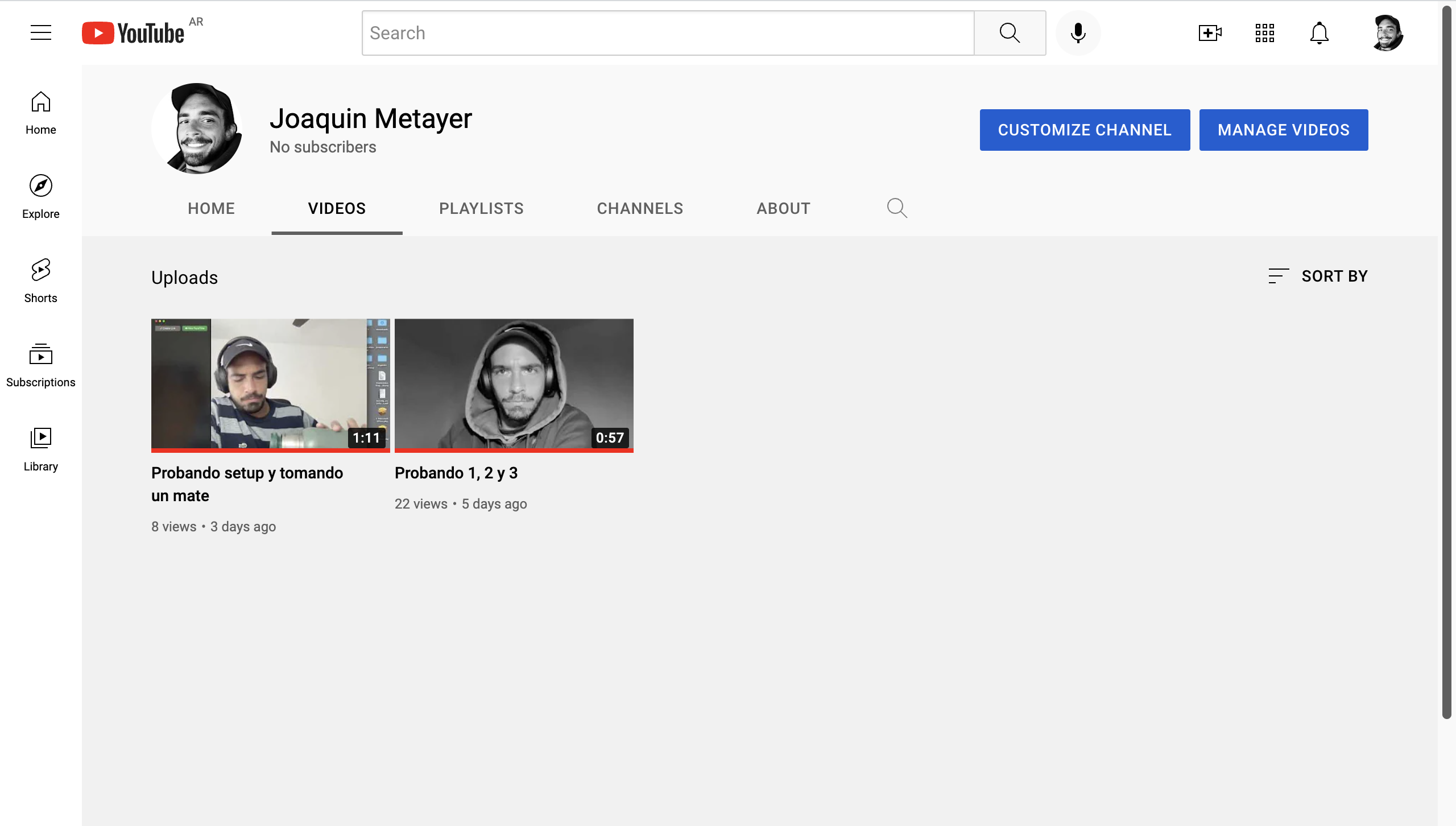
Task: Click the channel search magnifier icon
Action: click(897, 208)
